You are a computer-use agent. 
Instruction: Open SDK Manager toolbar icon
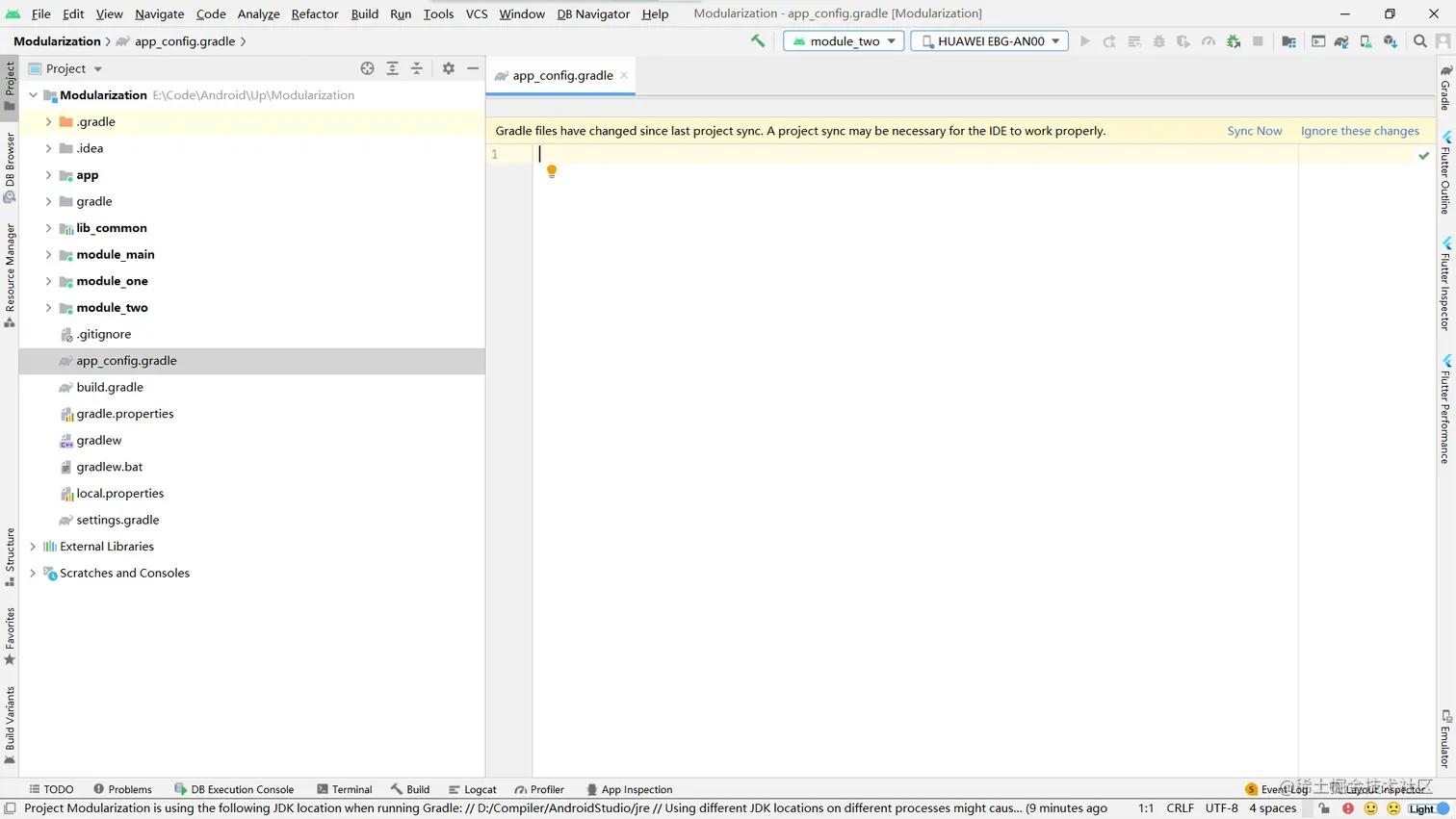(1391, 41)
